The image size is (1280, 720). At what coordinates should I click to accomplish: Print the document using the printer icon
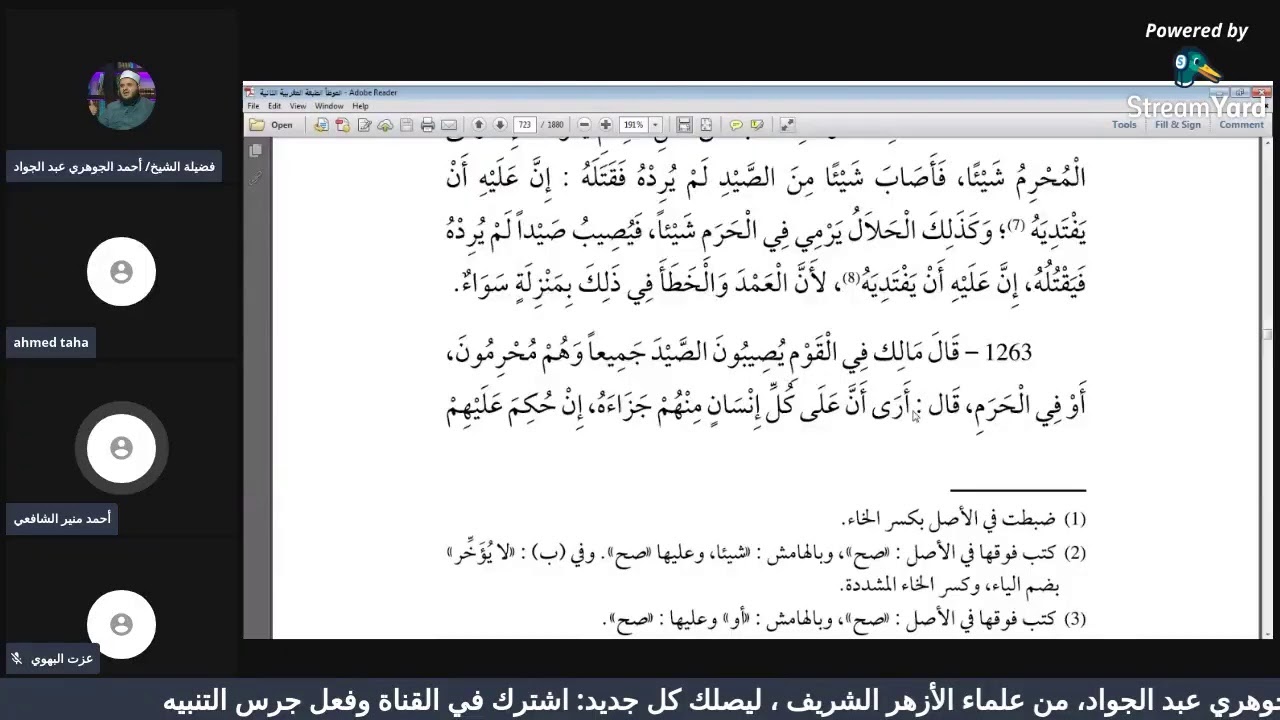(x=428, y=125)
